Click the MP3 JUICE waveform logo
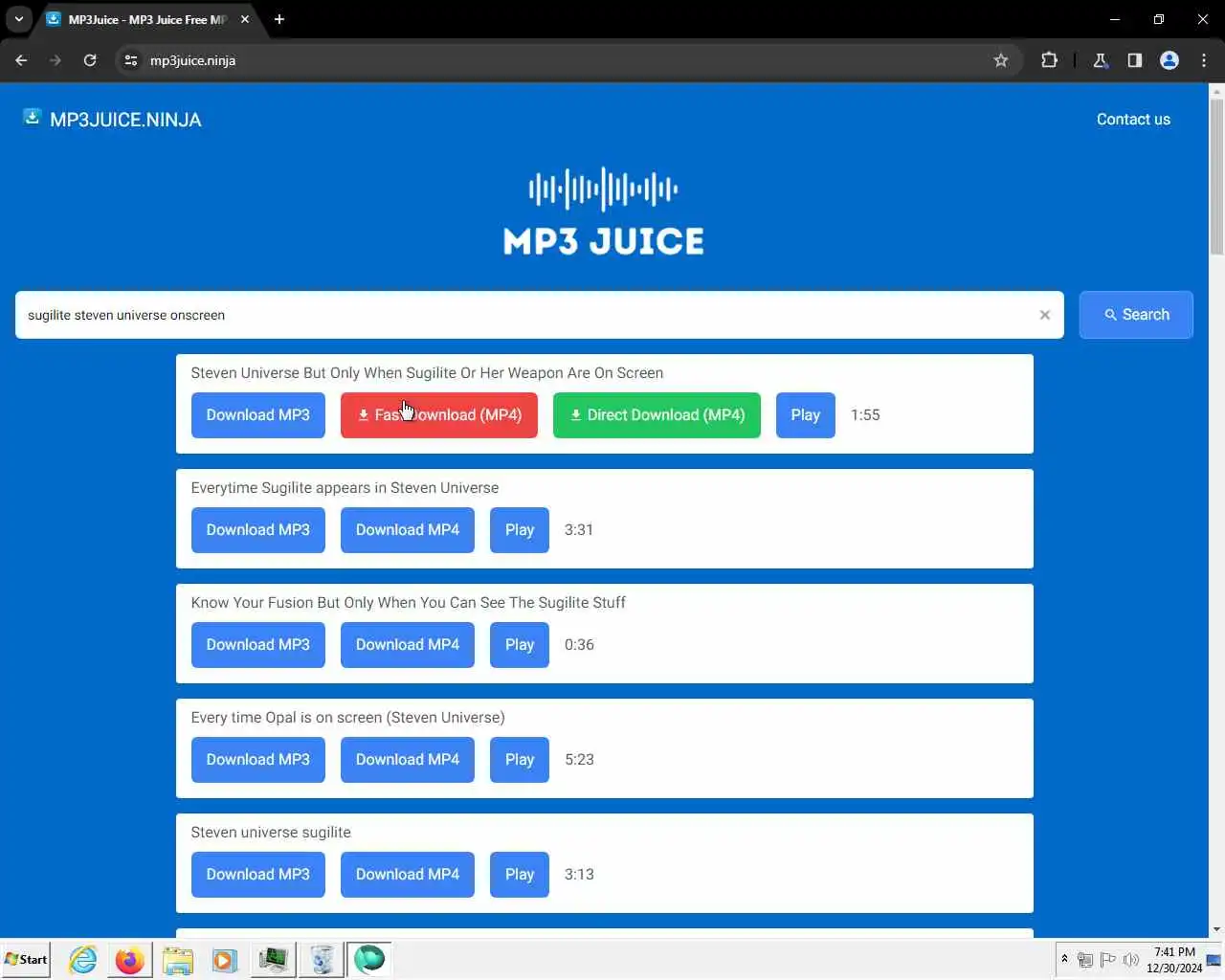 (604, 212)
